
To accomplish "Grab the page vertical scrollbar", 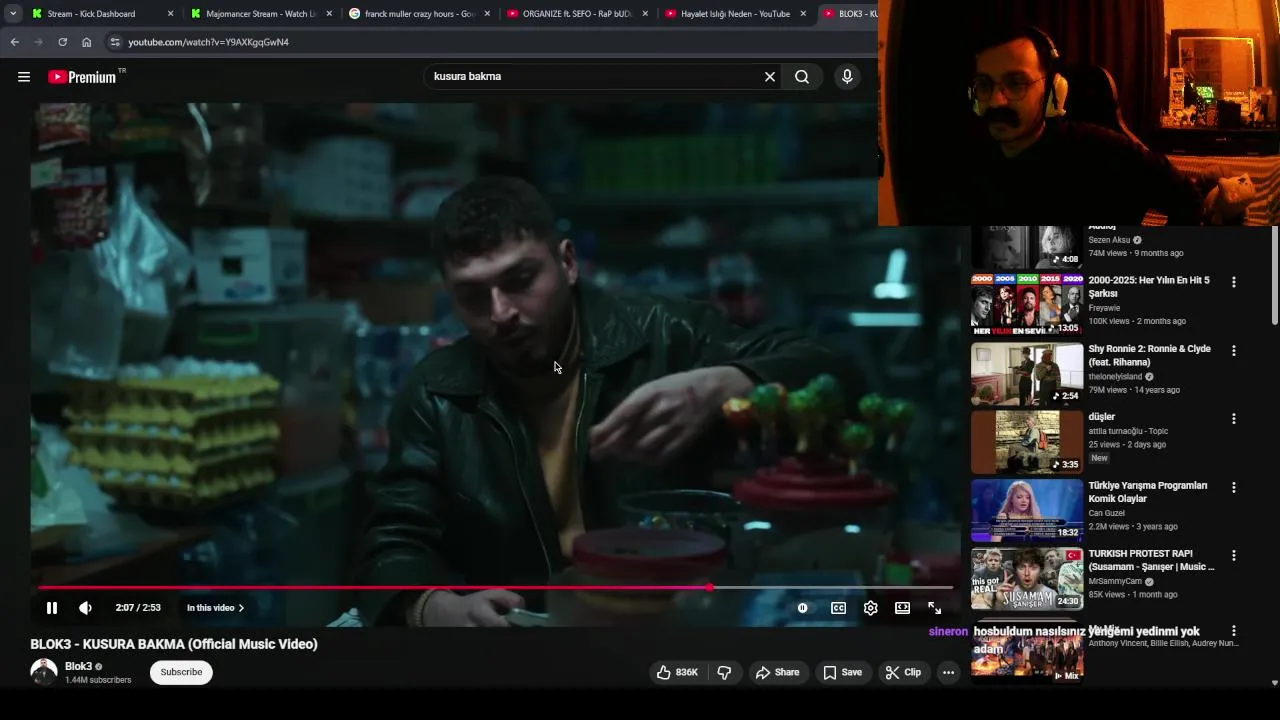I will pos(1274,275).
